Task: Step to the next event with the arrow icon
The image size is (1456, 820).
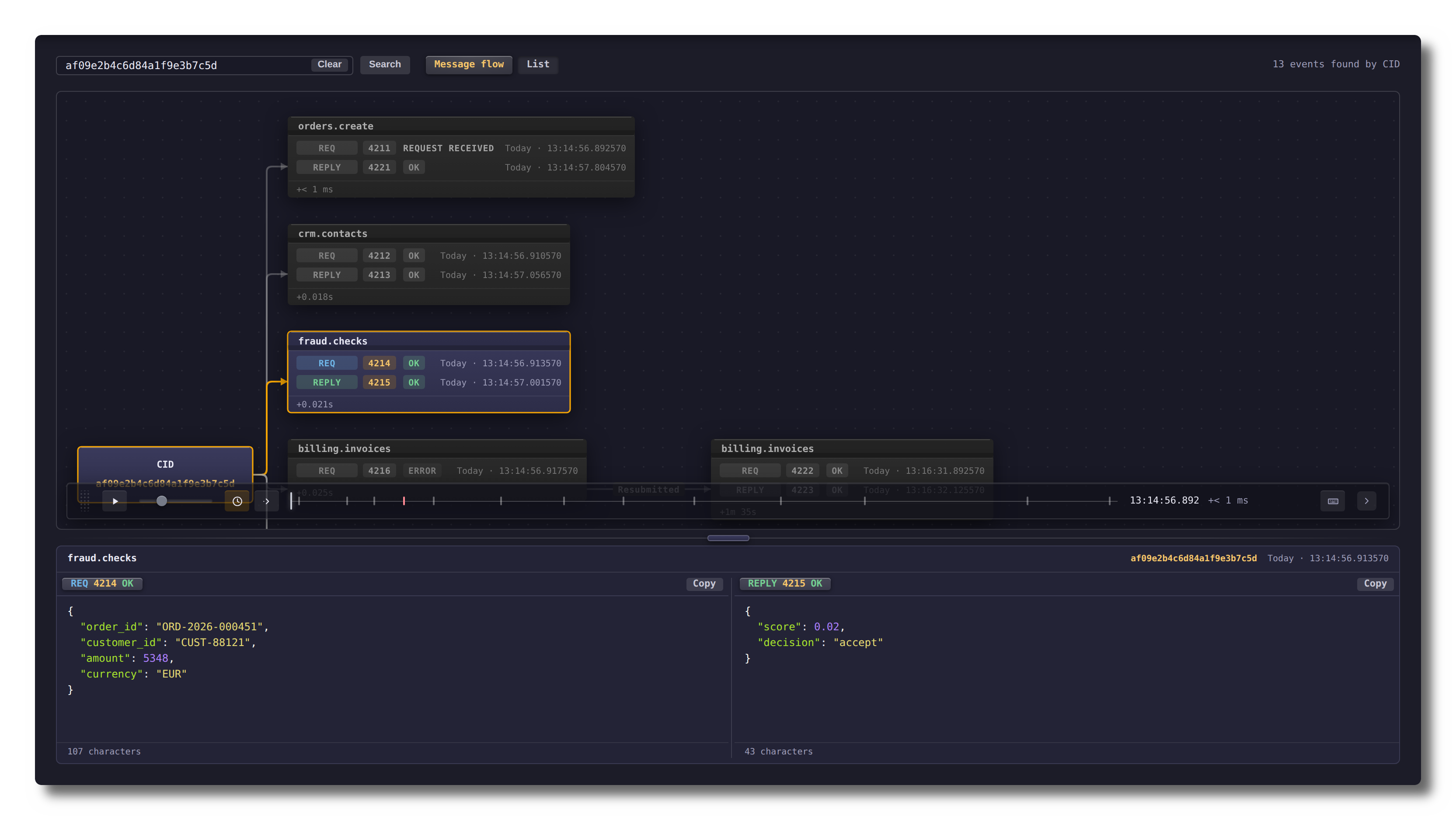Action: click(x=266, y=501)
